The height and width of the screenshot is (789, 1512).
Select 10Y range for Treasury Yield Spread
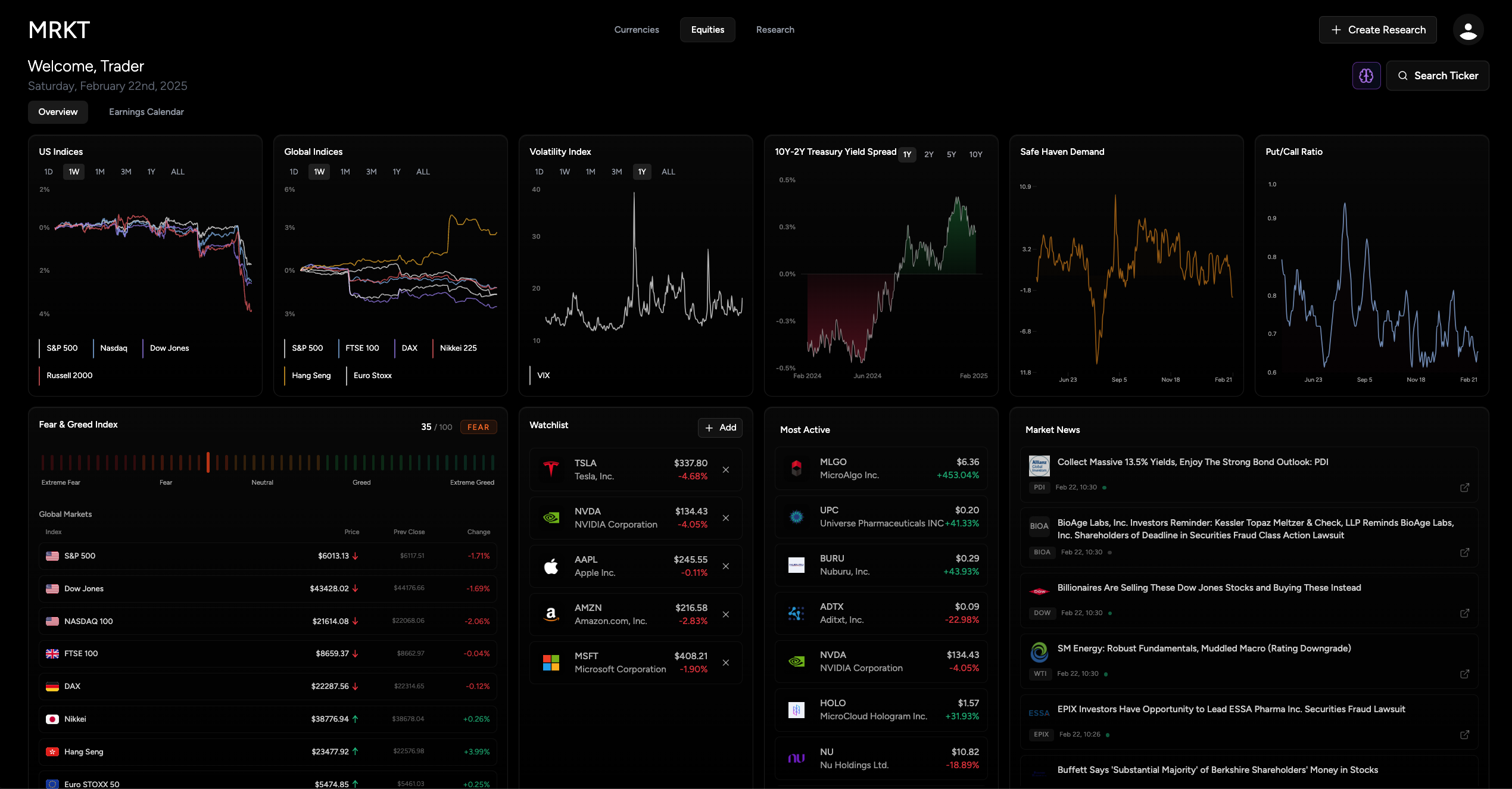point(975,155)
